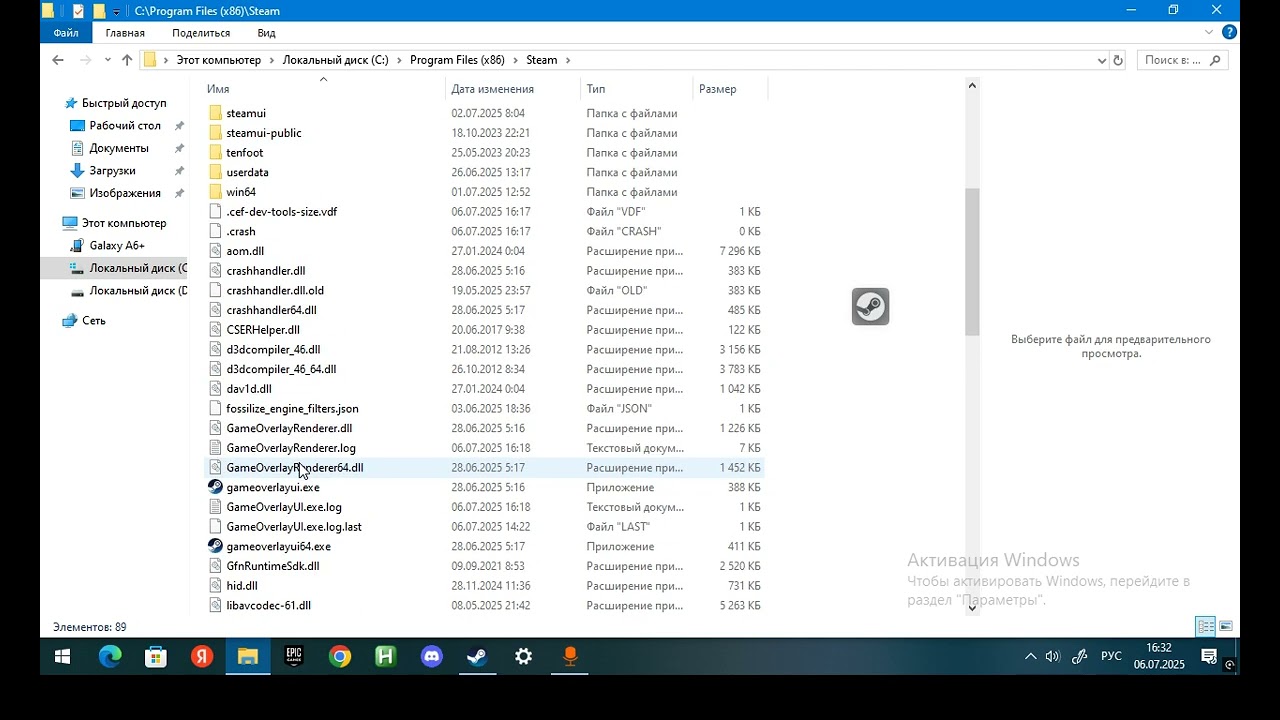Click the scrollbar down arrow
Viewport: 1280px width, 720px height.
click(x=972, y=607)
